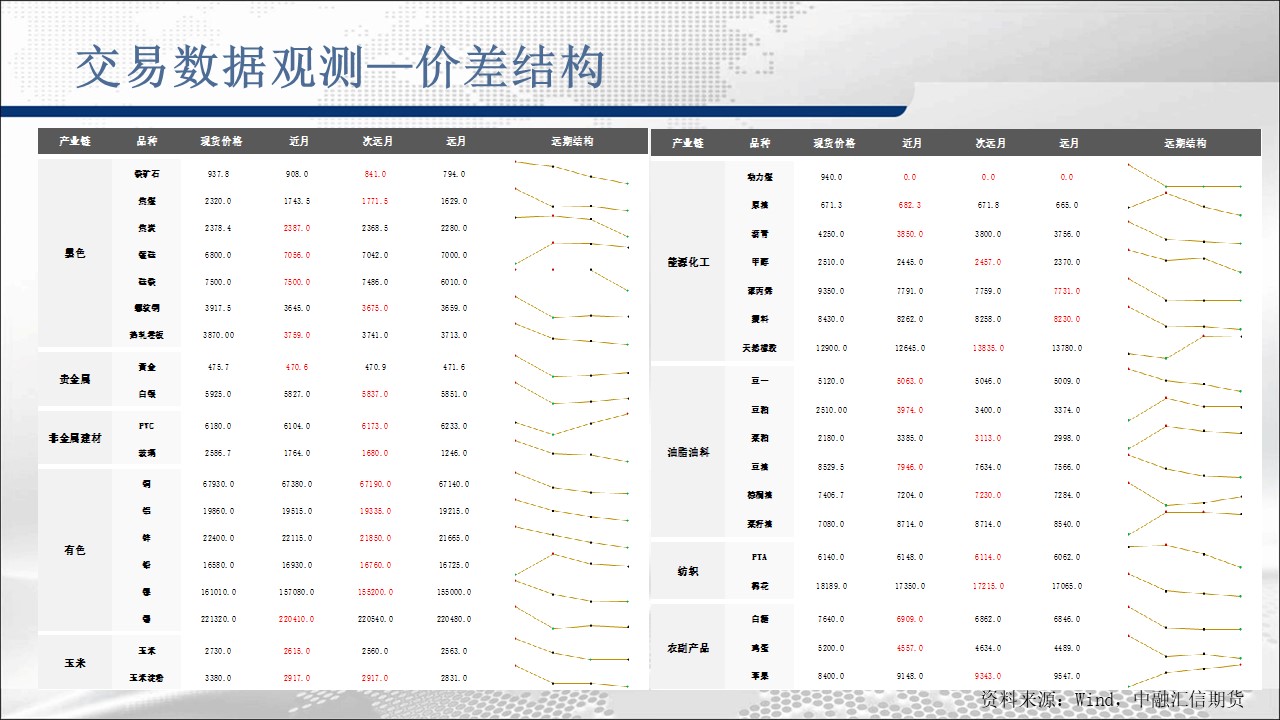Screen dimensions: 1280x720
Task: Click the spot value 18189.0
Action: (x=832, y=586)
